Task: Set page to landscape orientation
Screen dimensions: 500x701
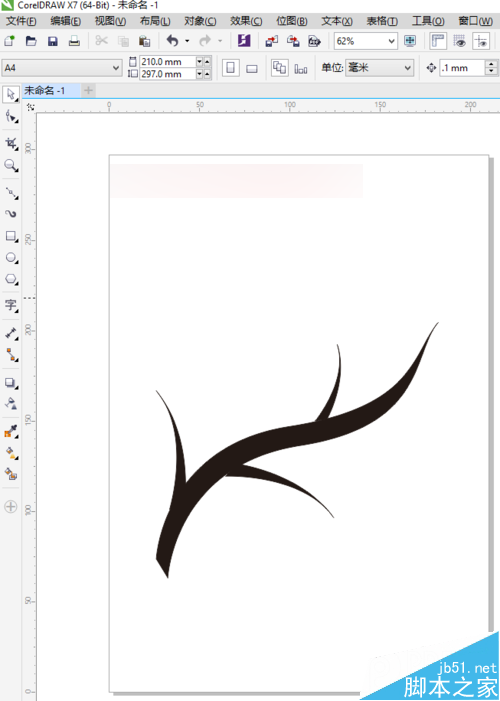Action: click(252, 68)
